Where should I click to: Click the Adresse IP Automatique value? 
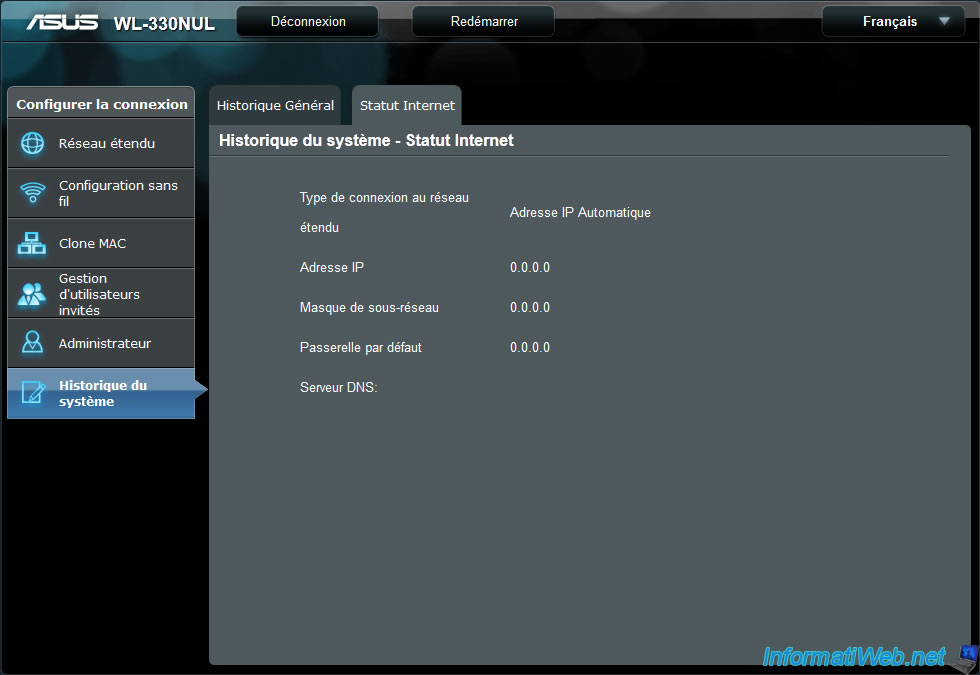[x=580, y=212]
